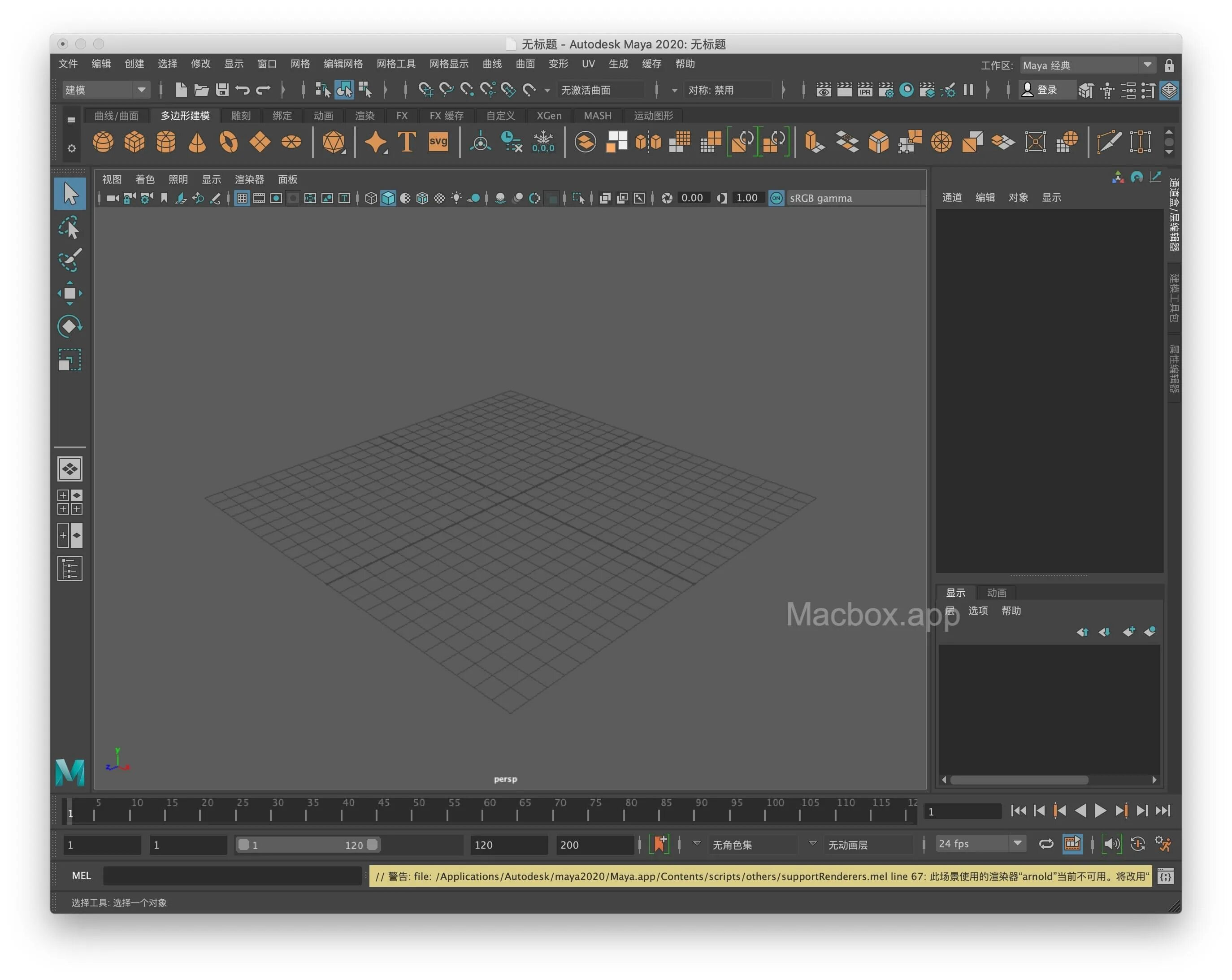This screenshot has width=1232, height=980.
Task: Select the Rotate tool in toolbox
Action: (x=69, y=326)
